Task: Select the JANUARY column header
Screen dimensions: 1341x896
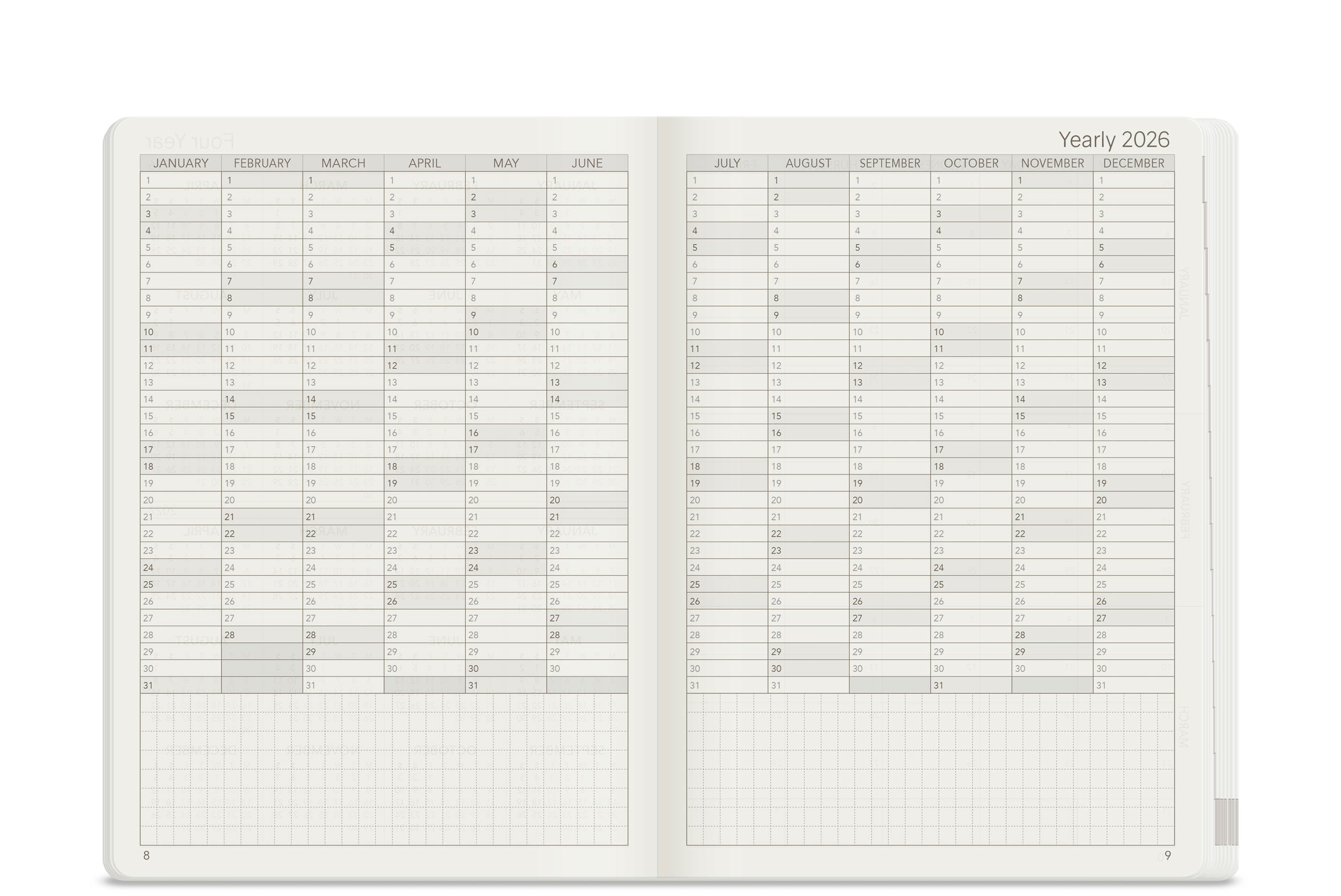Action: [x=181, y=163]
